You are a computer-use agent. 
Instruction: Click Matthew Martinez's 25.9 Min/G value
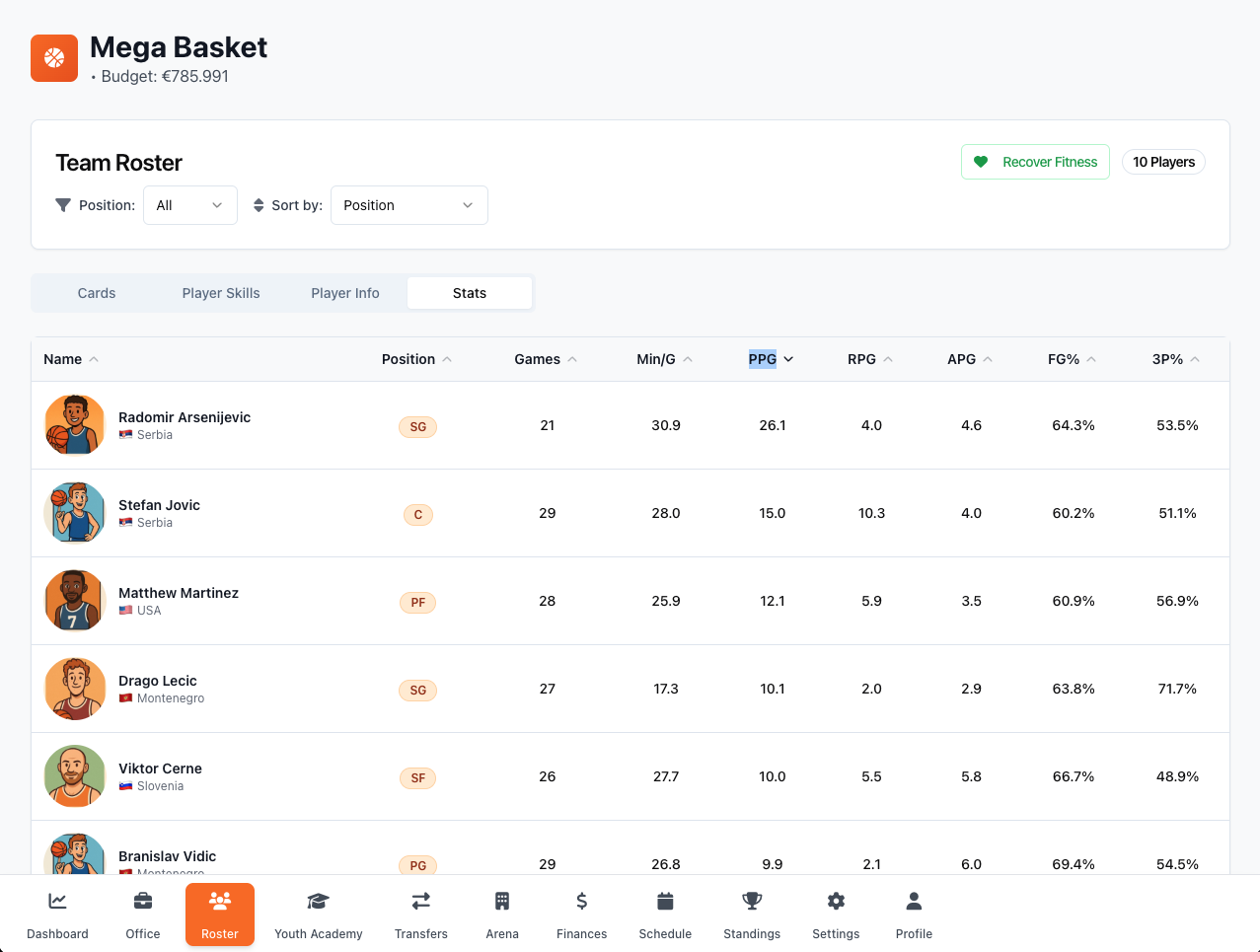[666, 601]
